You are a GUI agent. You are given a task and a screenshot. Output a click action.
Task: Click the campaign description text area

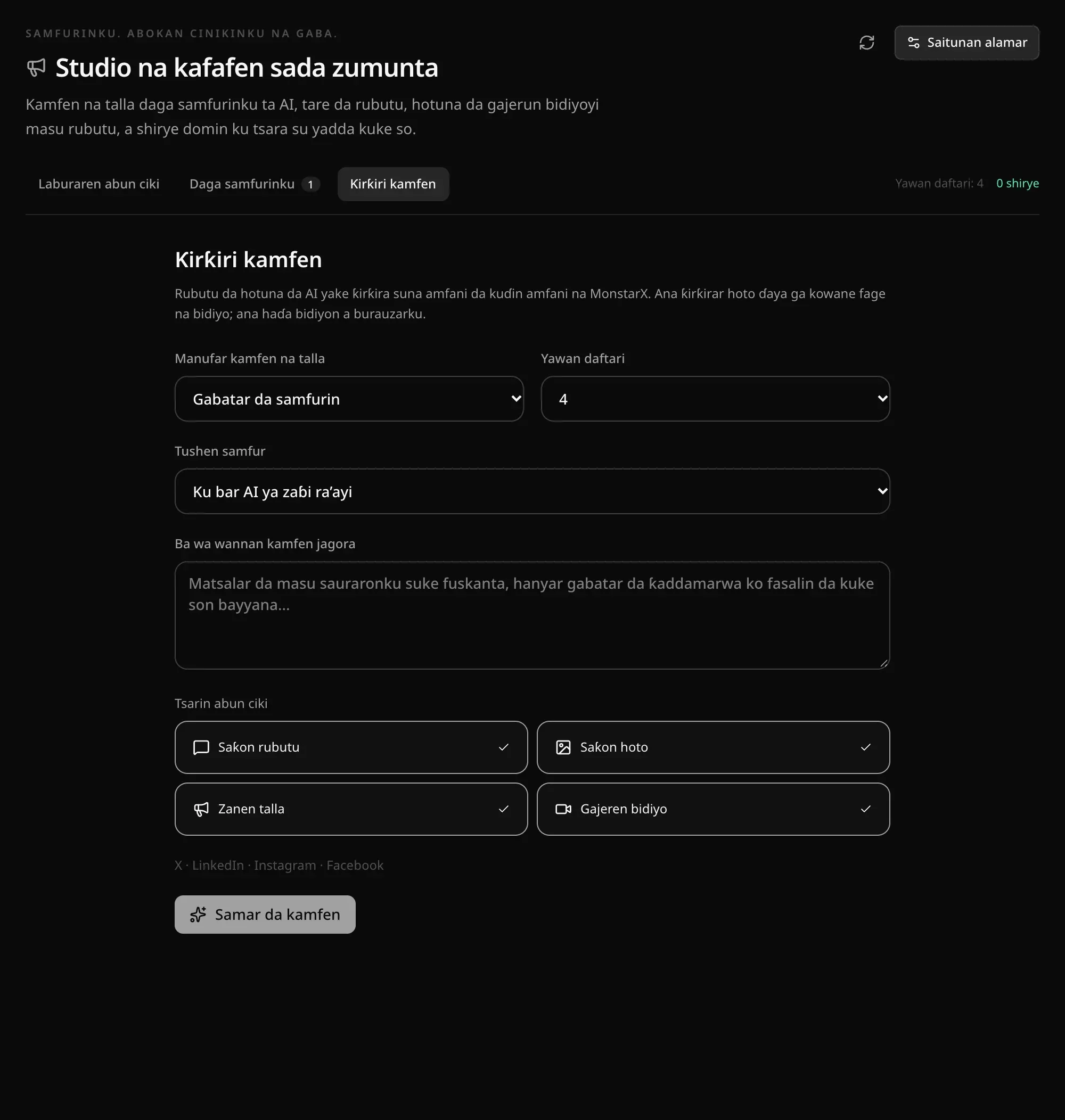[532, 615]
